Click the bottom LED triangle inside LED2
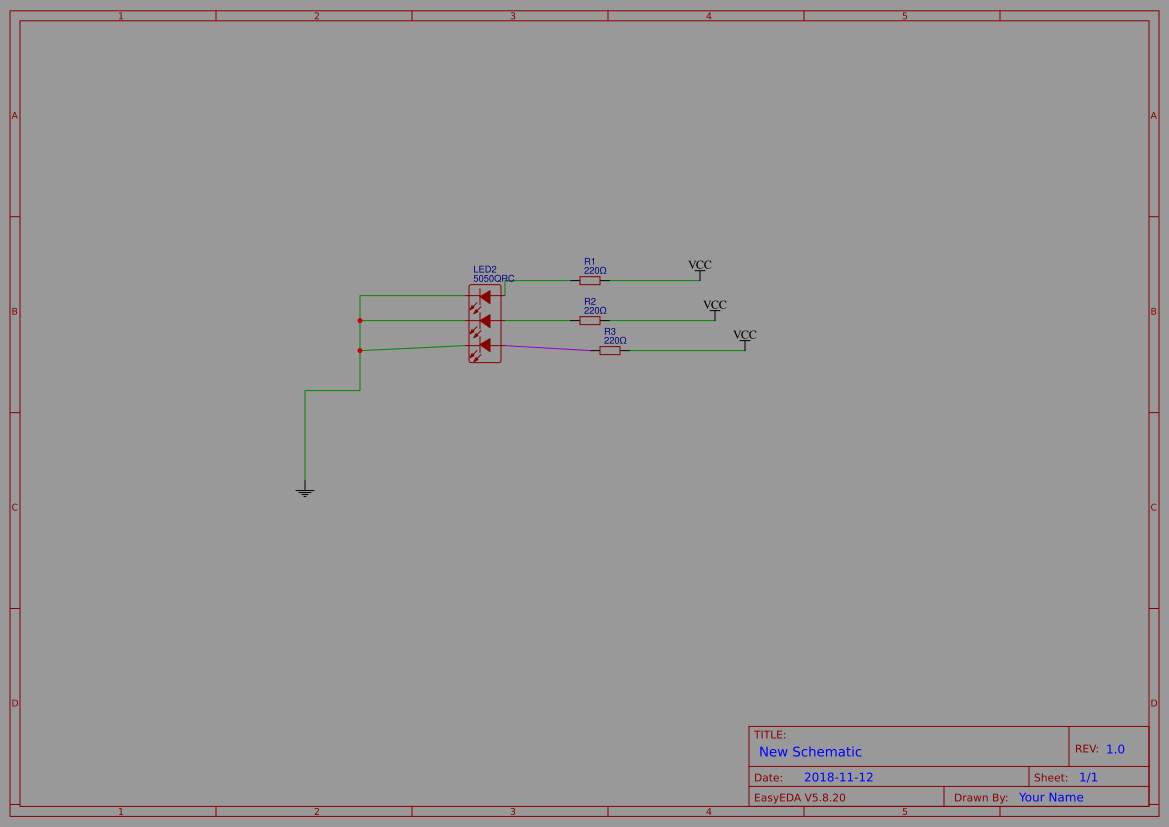This screenshot has width=1169, height=827. point(485,344)
